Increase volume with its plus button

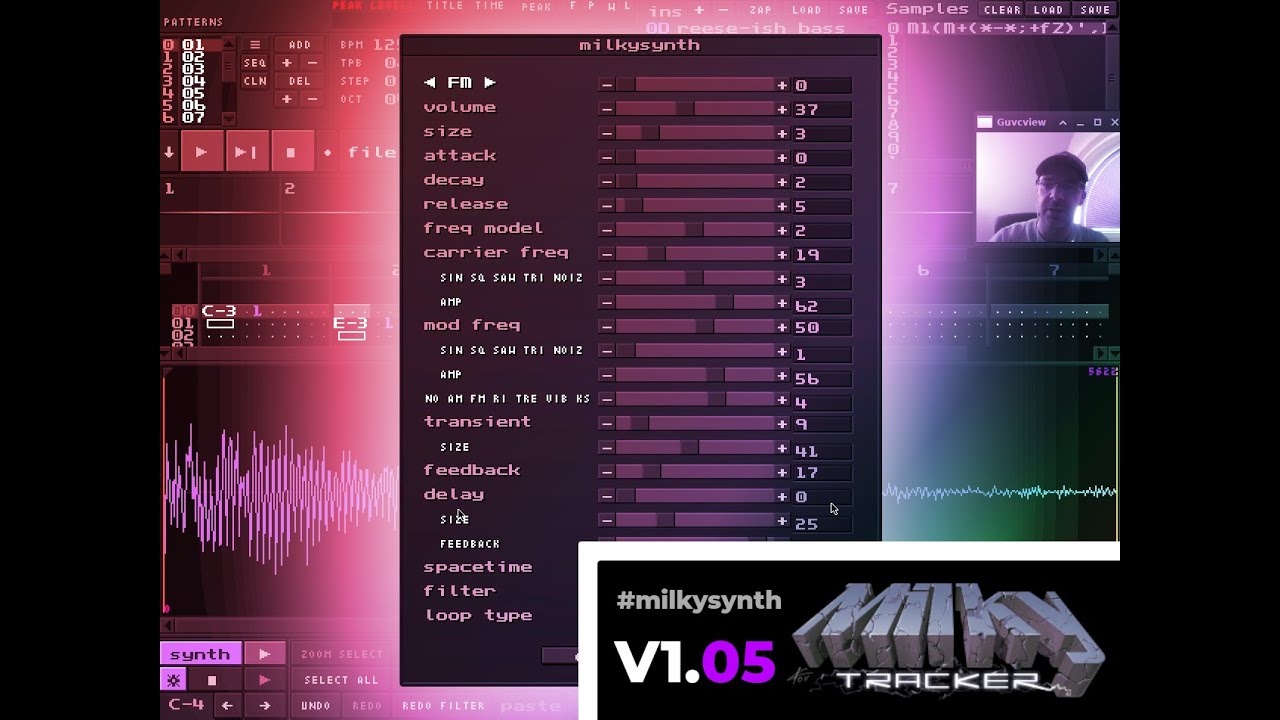click(x=782, y=109)
